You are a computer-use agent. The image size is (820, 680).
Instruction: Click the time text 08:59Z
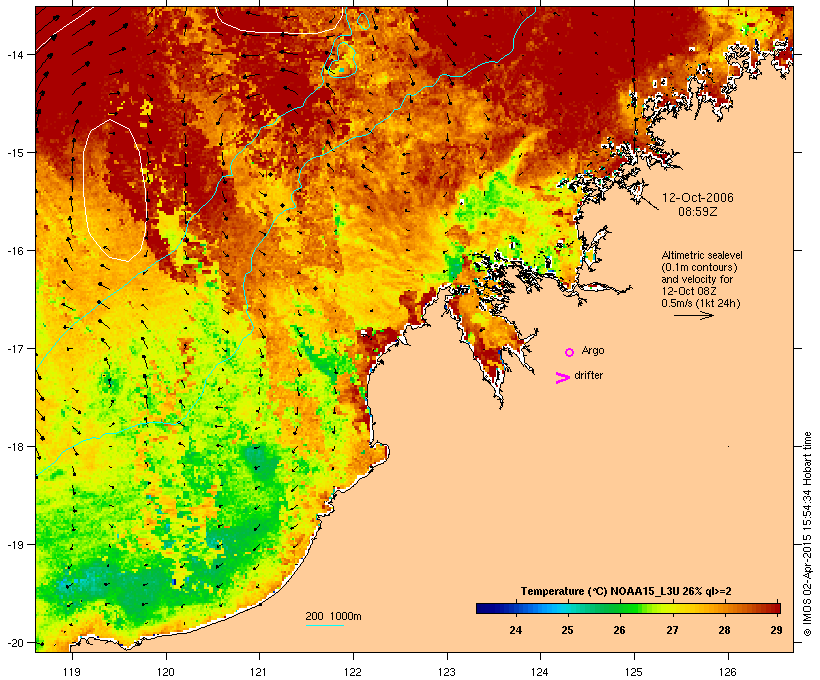tap(698, 212)
